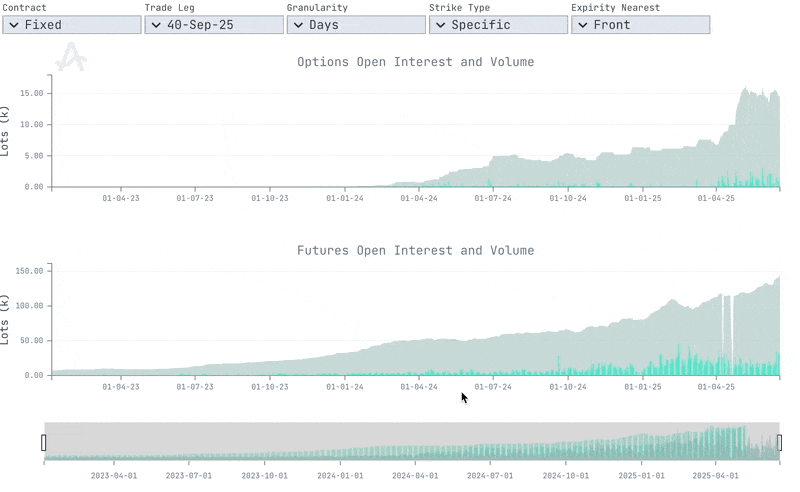This screenshot has height=492, width=800.
Task: Open the Contract dropdown showing Fixed
Action: coord(71,25)
